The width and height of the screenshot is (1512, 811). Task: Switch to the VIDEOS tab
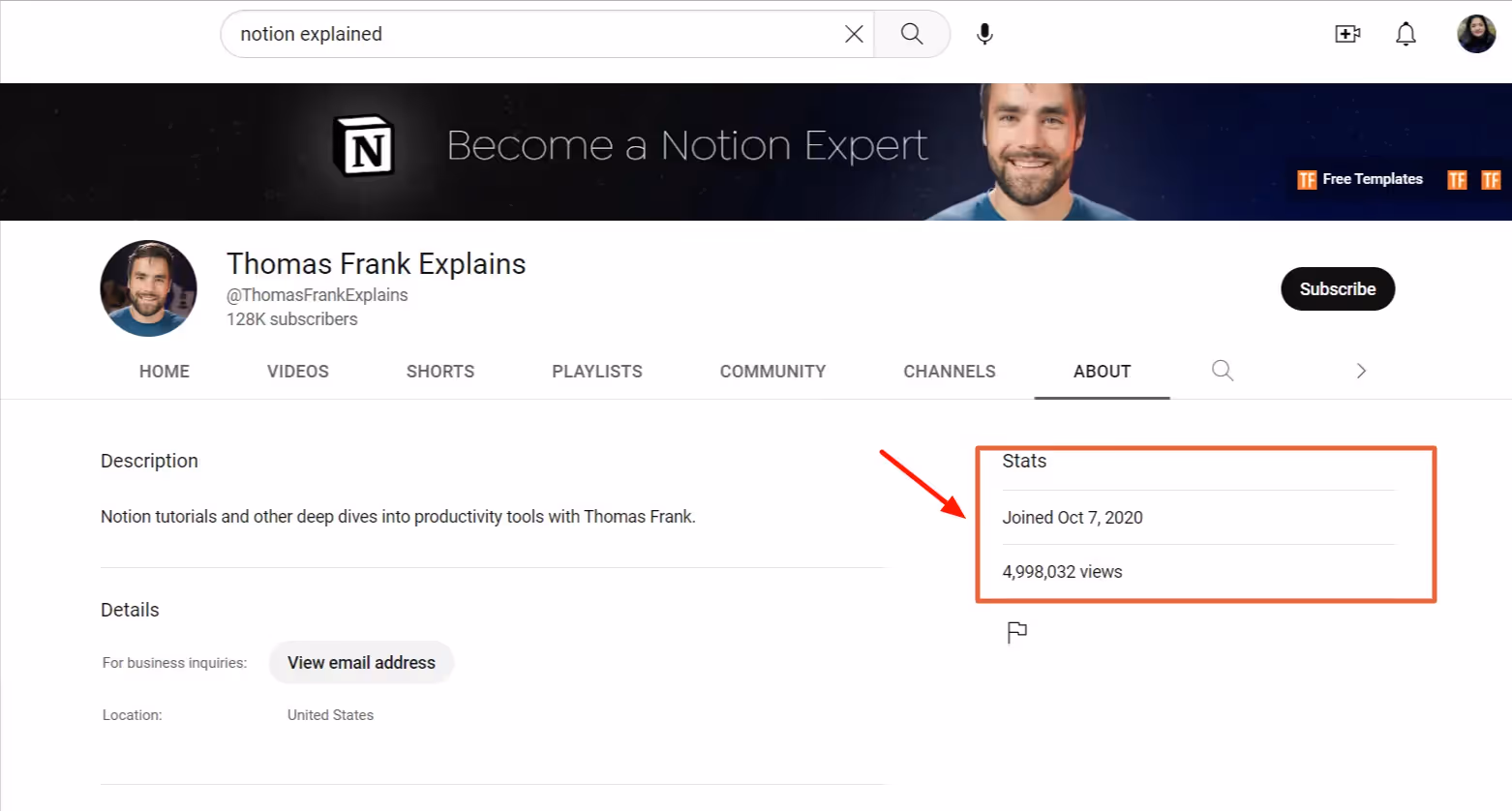pos(298,372)
